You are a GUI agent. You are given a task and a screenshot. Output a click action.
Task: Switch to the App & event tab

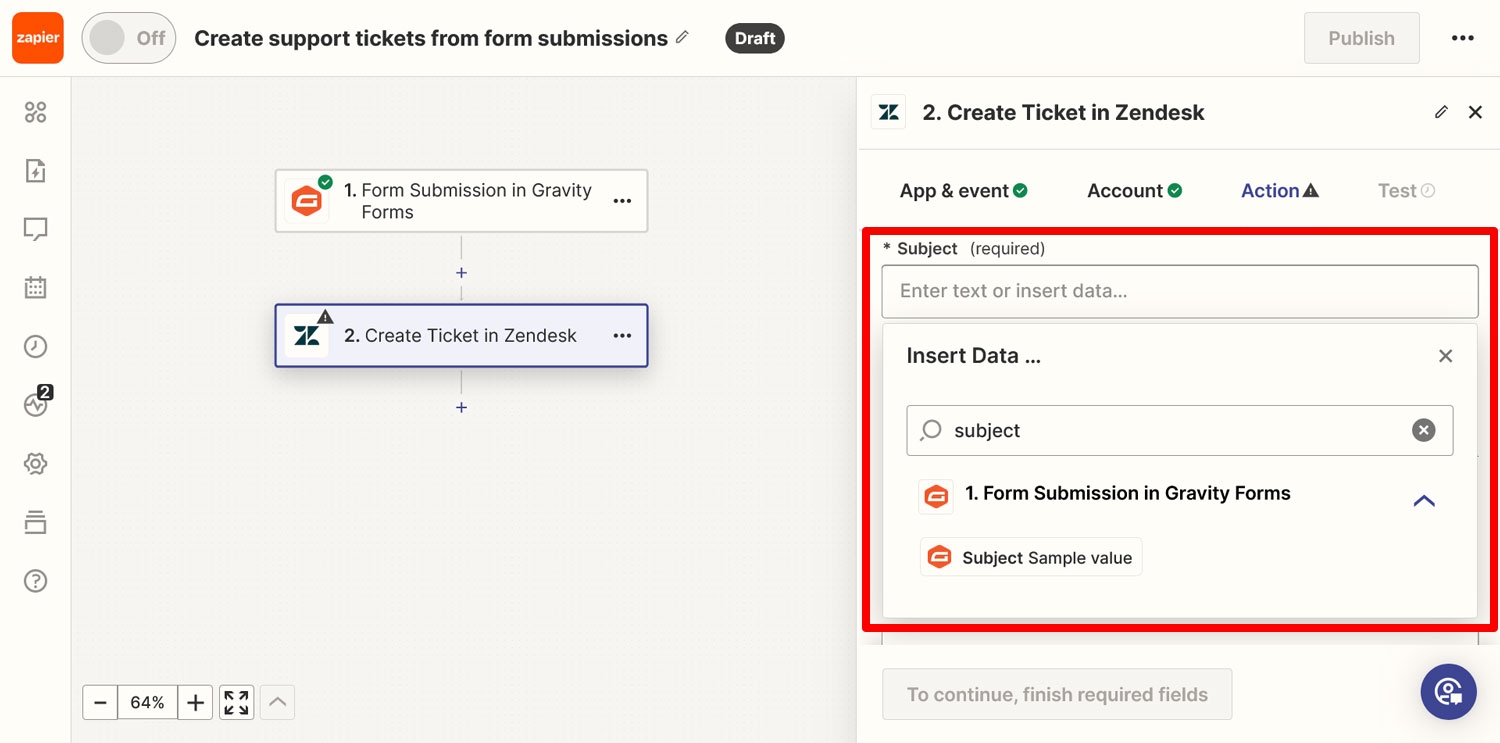click(x=964, y=191)
